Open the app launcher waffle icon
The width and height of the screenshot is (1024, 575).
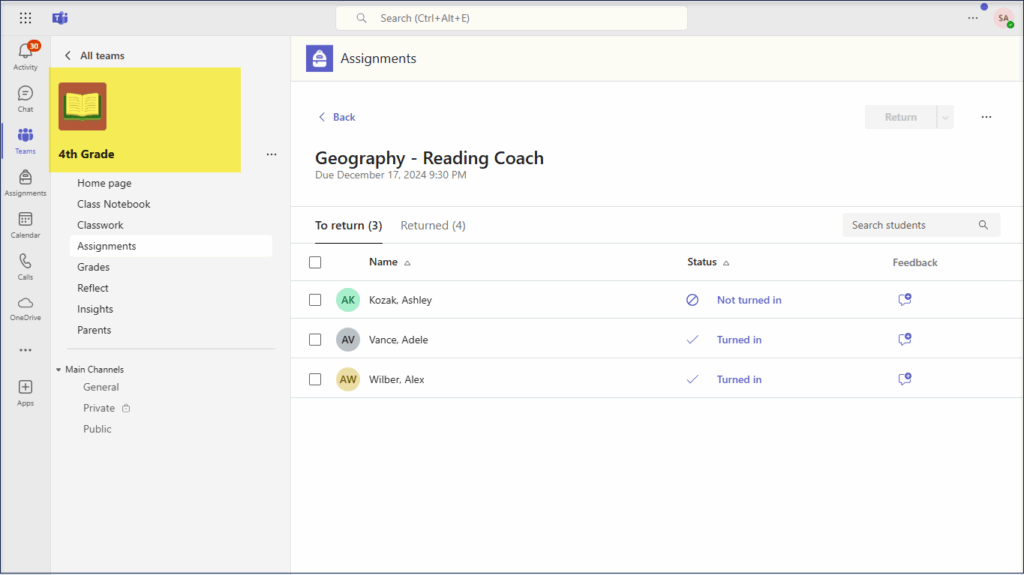click(x=25, y=18)
